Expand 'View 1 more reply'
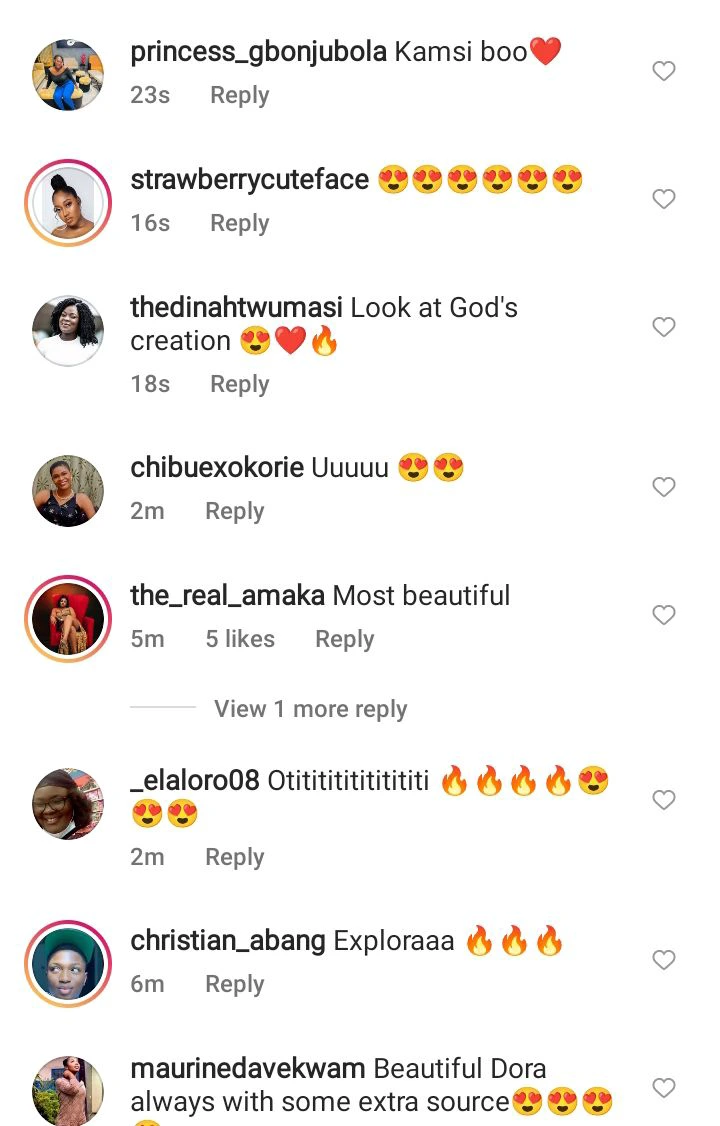The width and height of the screenshot is (720, 1126). (310, 709)
